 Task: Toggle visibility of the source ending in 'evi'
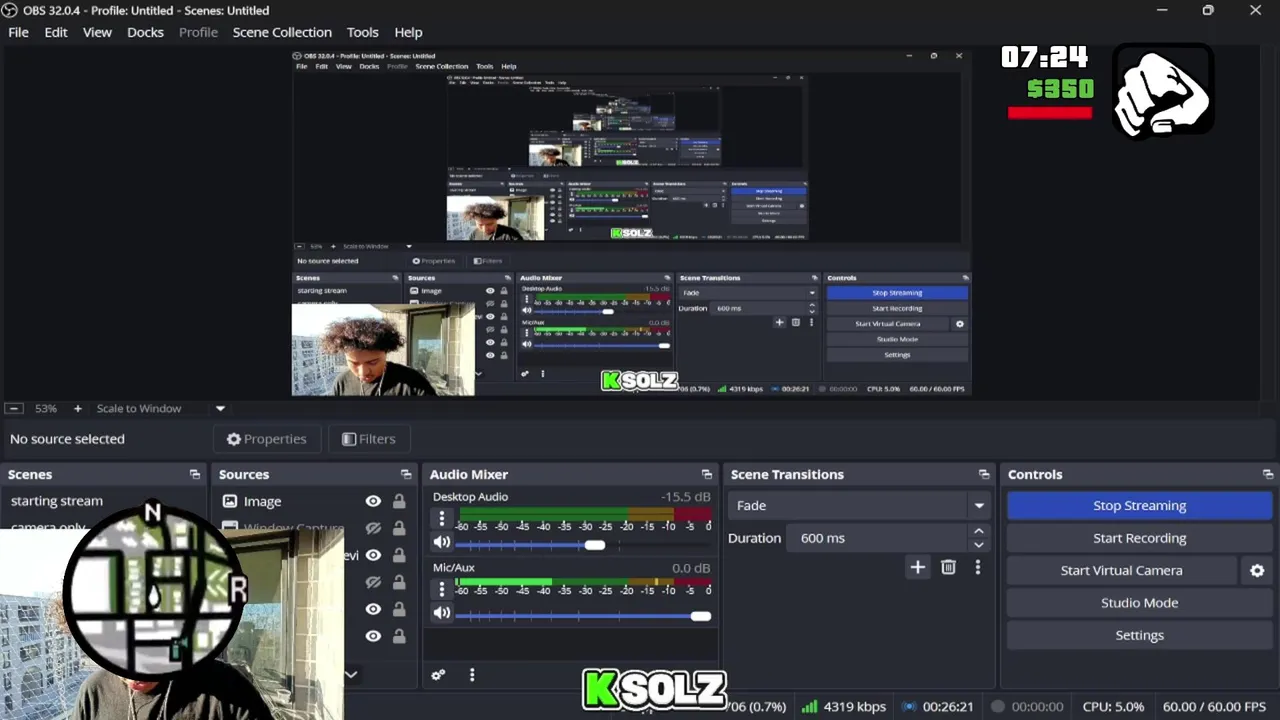373,555
